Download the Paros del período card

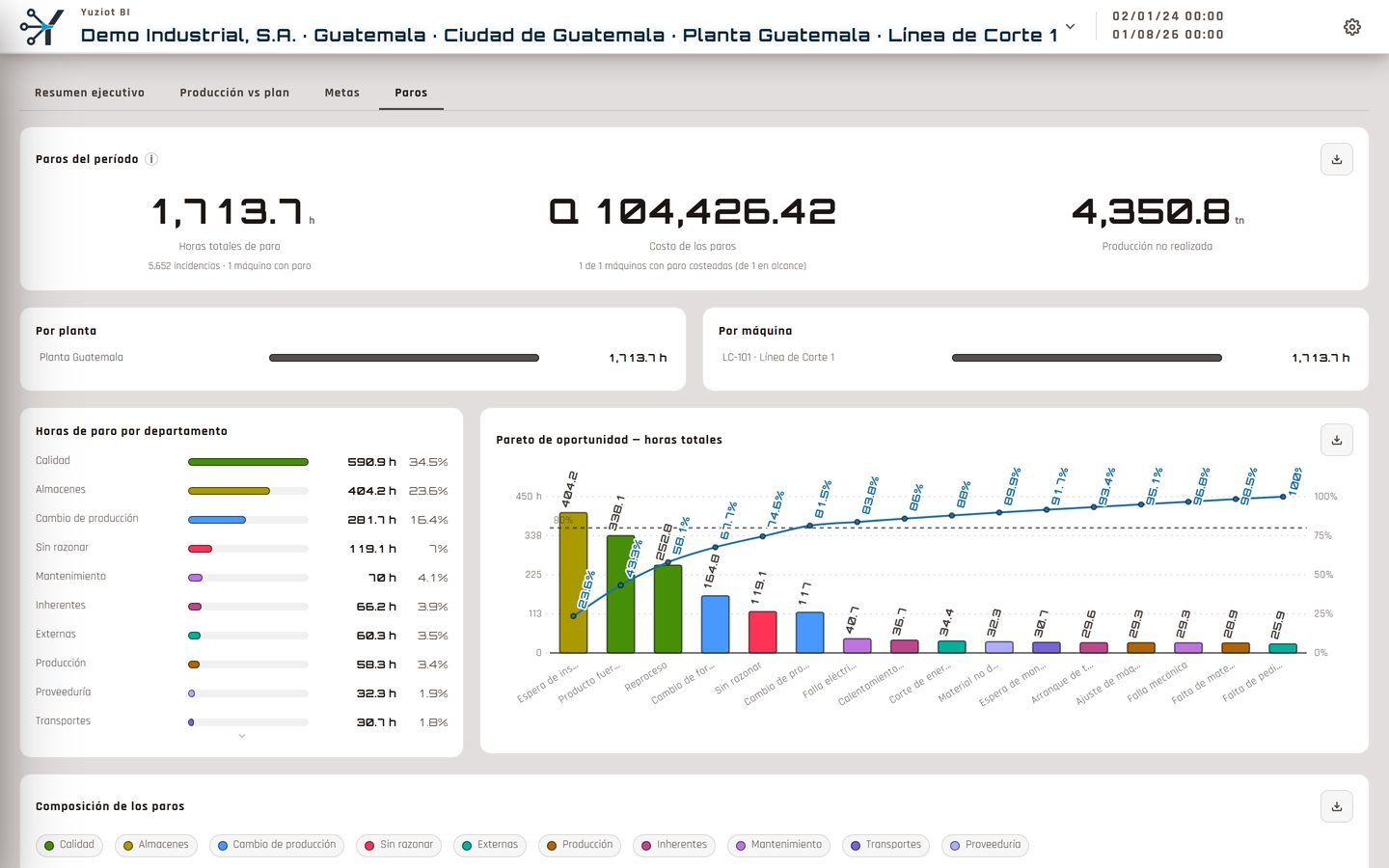1337,159
